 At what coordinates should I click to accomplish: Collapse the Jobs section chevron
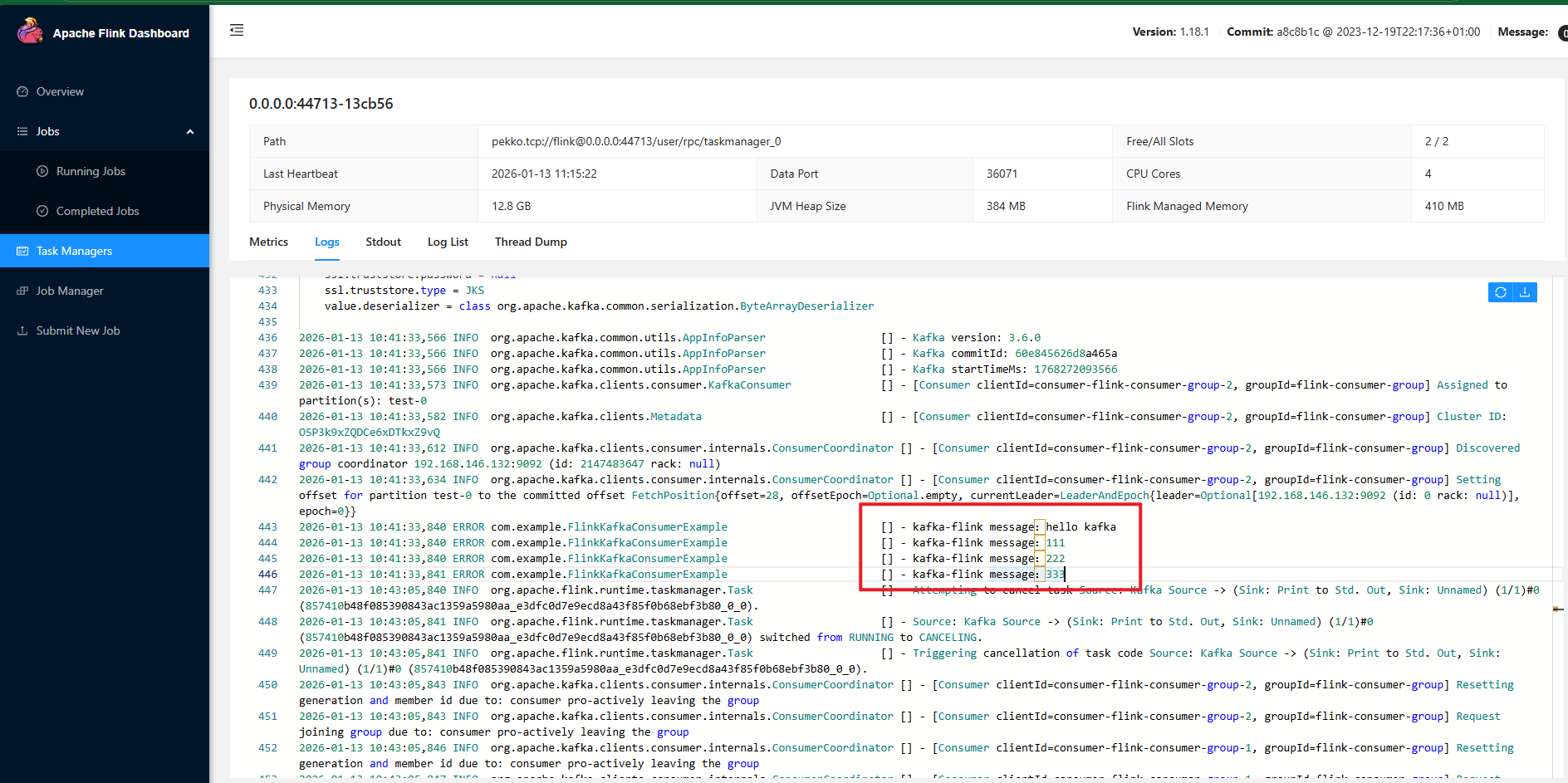tap(190, 131)
